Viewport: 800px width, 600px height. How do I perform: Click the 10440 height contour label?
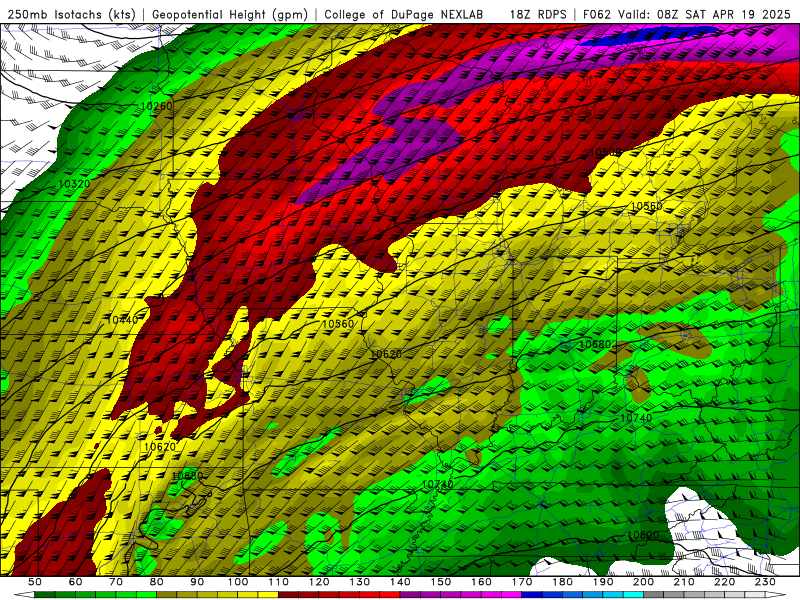point(123,320)
